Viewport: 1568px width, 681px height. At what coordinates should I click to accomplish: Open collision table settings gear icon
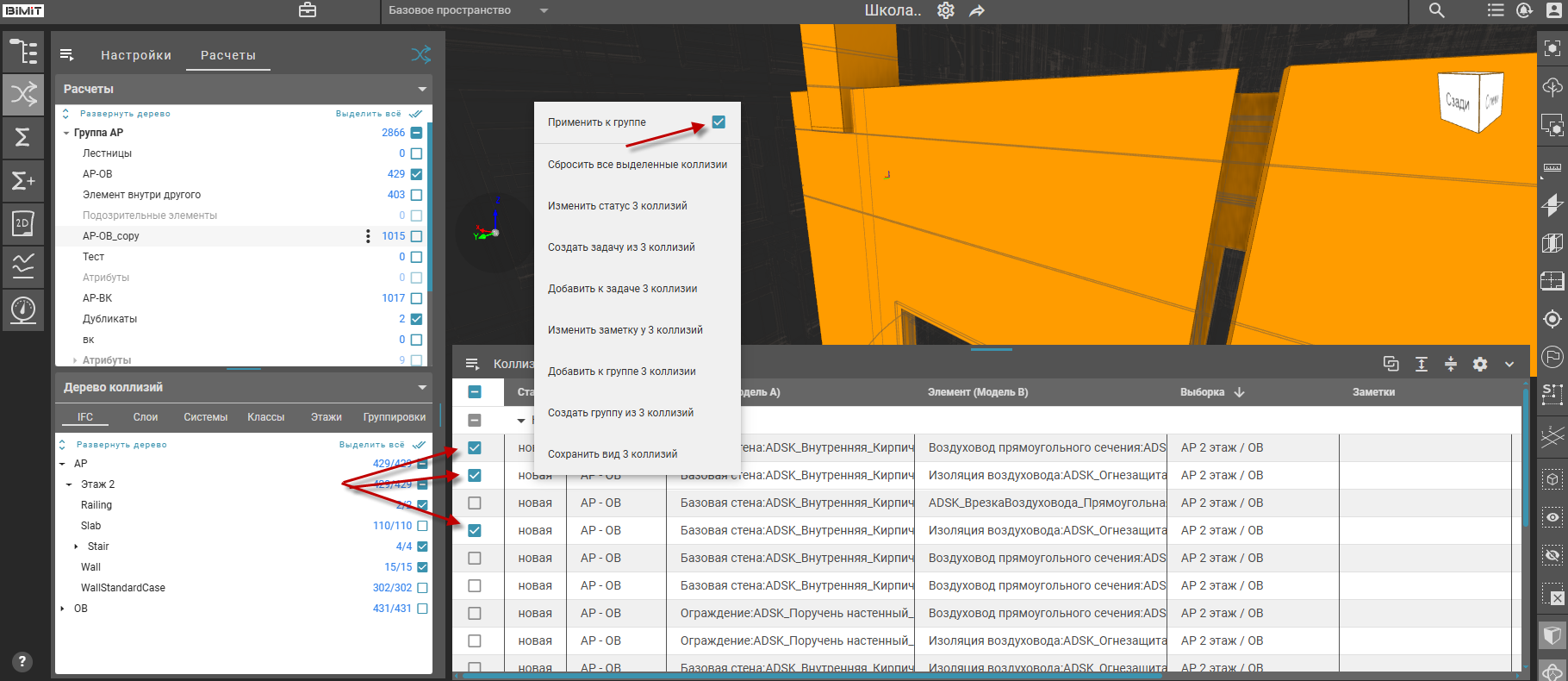1480,364
